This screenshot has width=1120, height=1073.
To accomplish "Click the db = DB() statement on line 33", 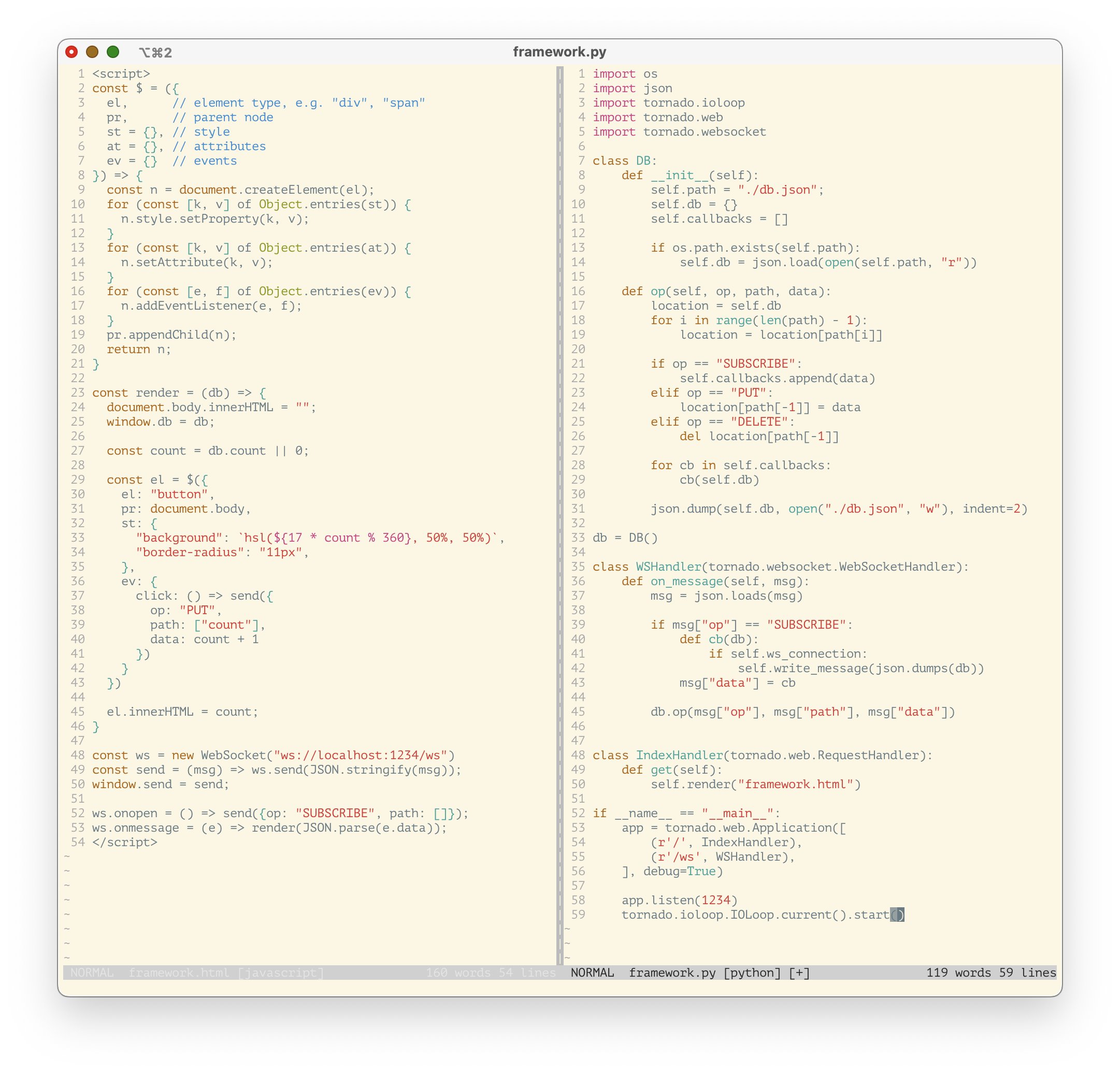I will [x=625, y=537].
